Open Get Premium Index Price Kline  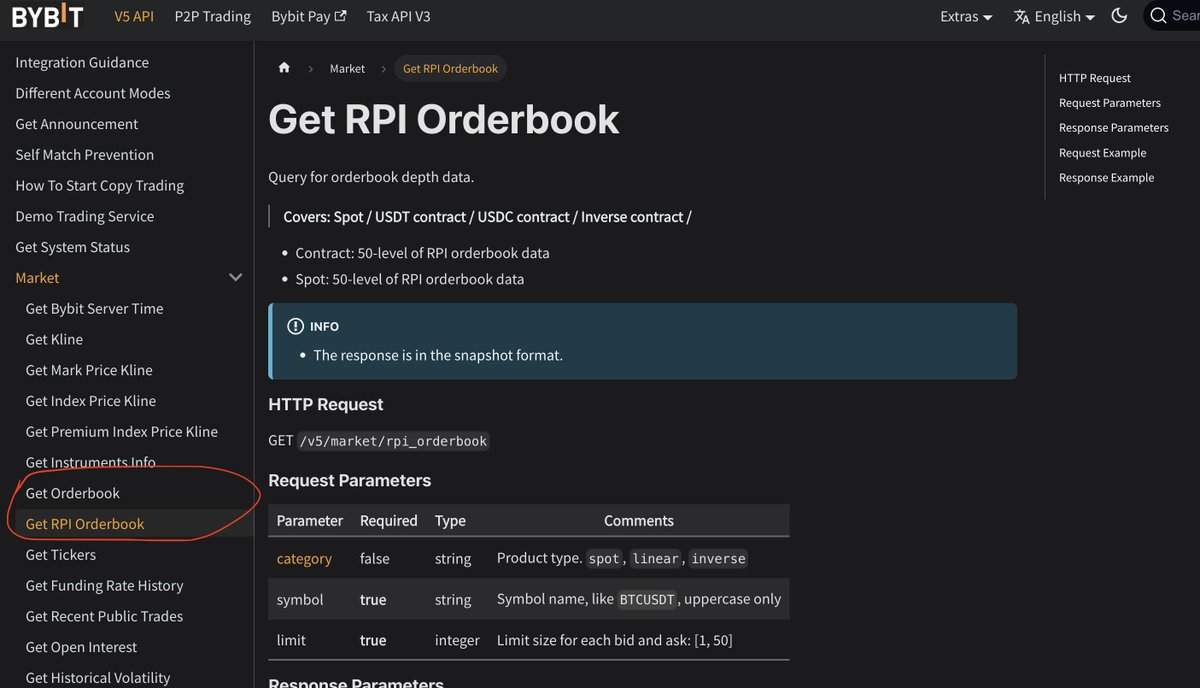click(x=121, y=431)
